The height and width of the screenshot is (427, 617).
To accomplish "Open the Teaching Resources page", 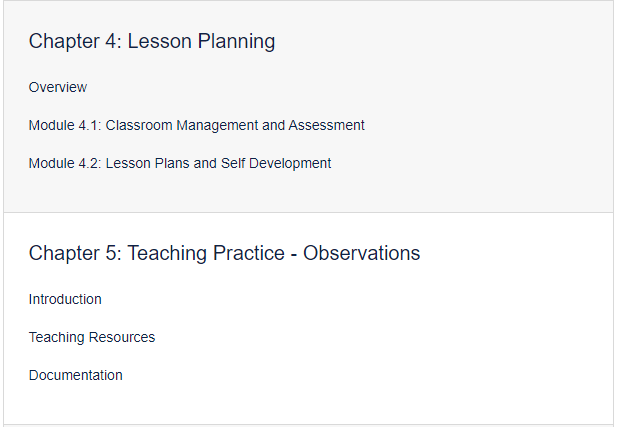I will 92,337.
